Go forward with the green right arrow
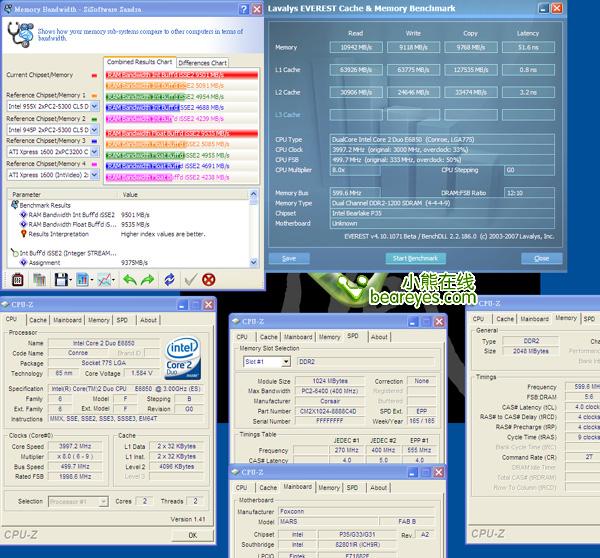The width and height of the screenshot is (600, 558). point(147,280)
